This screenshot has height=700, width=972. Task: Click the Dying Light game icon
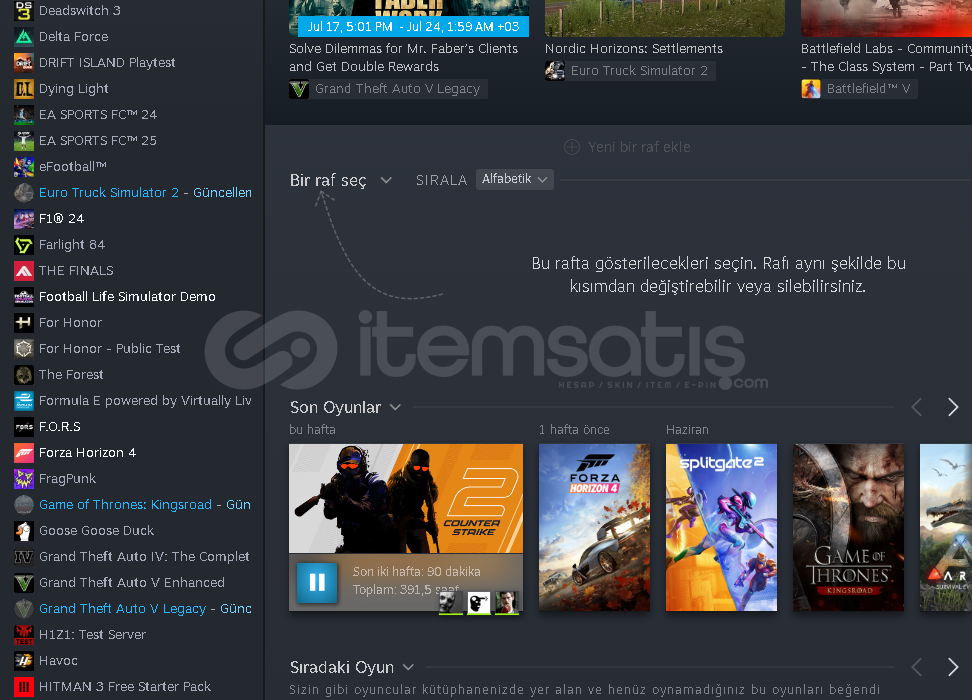click(24, 89)
